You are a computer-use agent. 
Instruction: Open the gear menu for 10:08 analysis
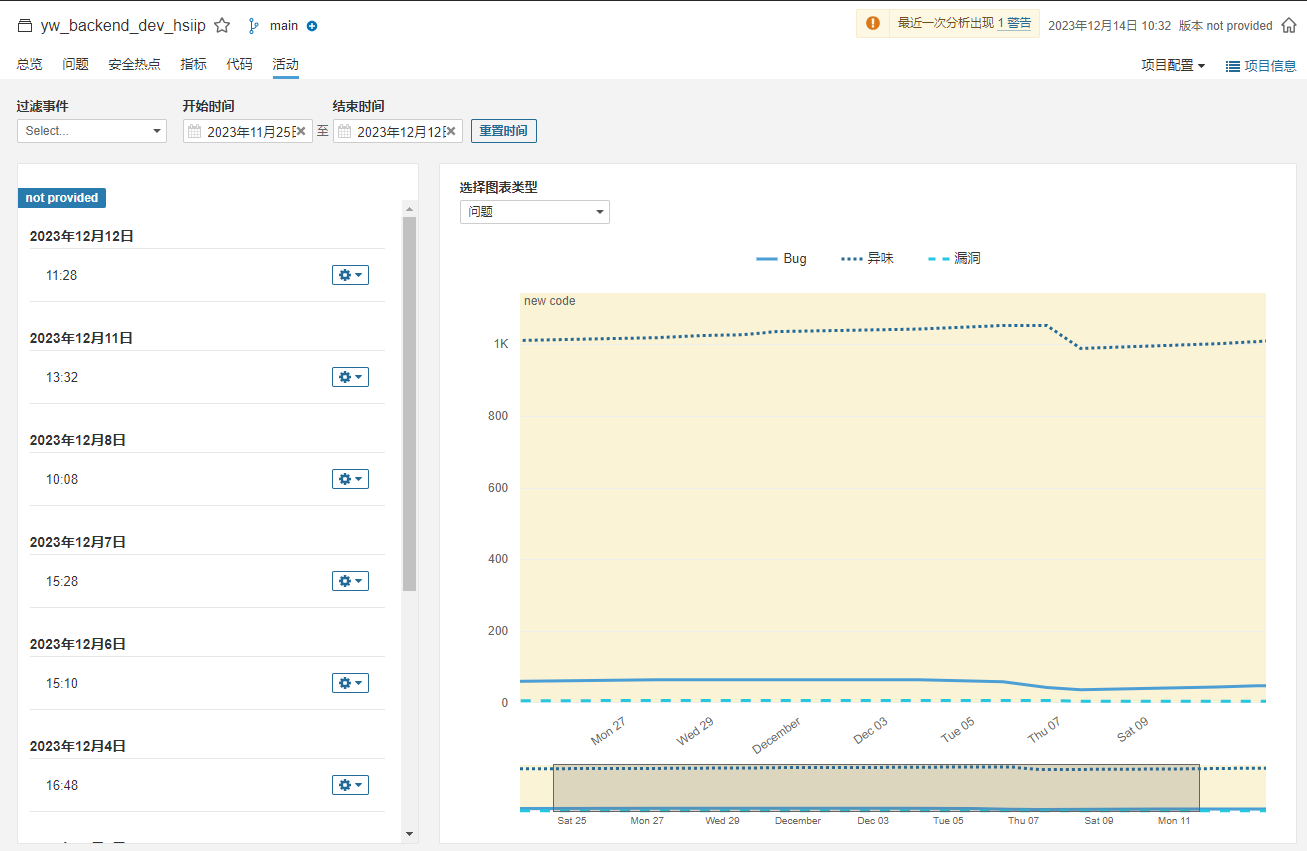[x=350, y=479]
